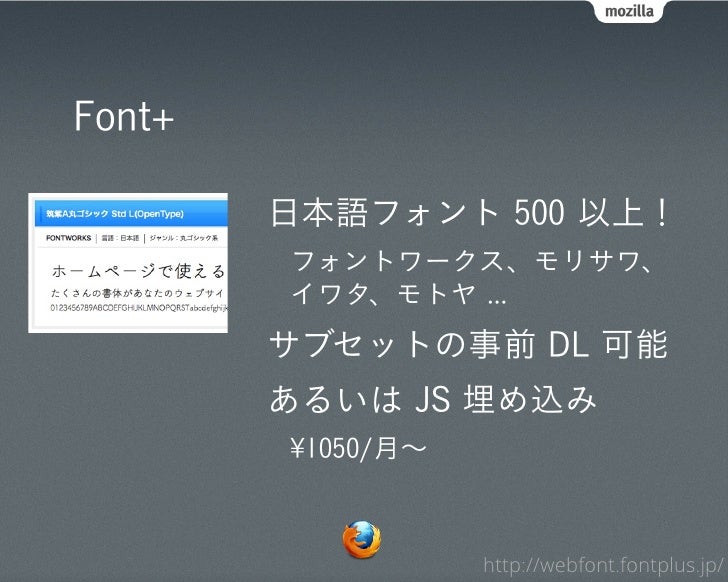The height and width of the screenshot is (582, 728).
Task: Click the FONTWORKS label in thumbnail
Action: point(69,238)
